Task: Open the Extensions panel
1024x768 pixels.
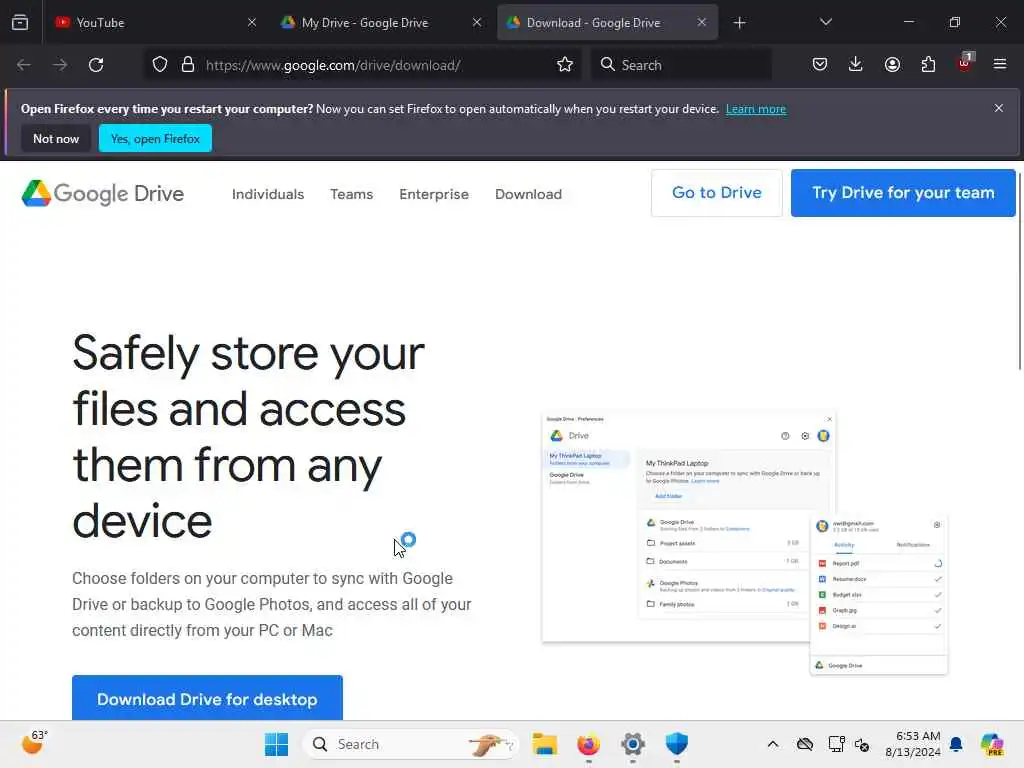Action: pos(928,65)
